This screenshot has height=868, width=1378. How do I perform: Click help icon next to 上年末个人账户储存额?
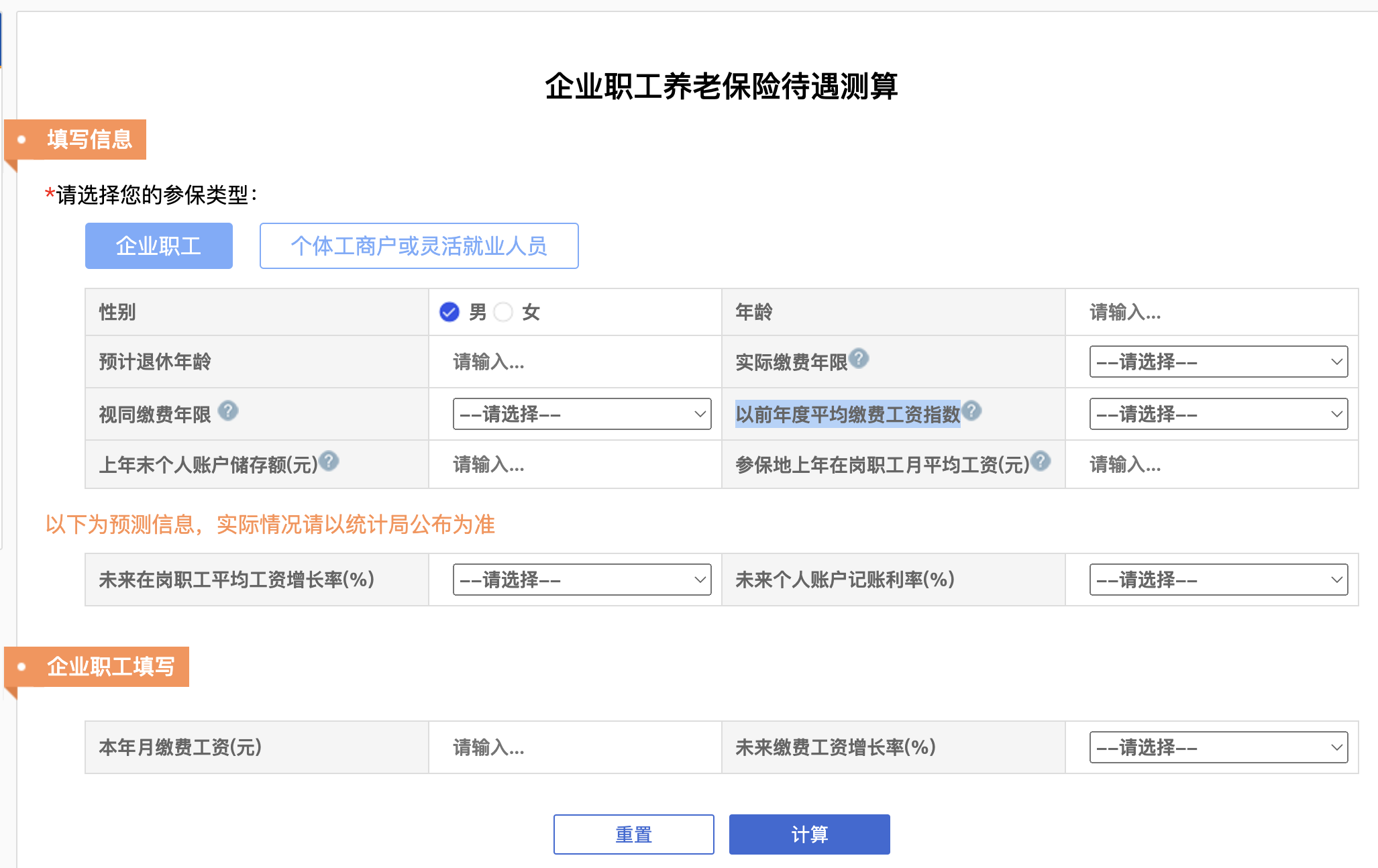point(329,461)
